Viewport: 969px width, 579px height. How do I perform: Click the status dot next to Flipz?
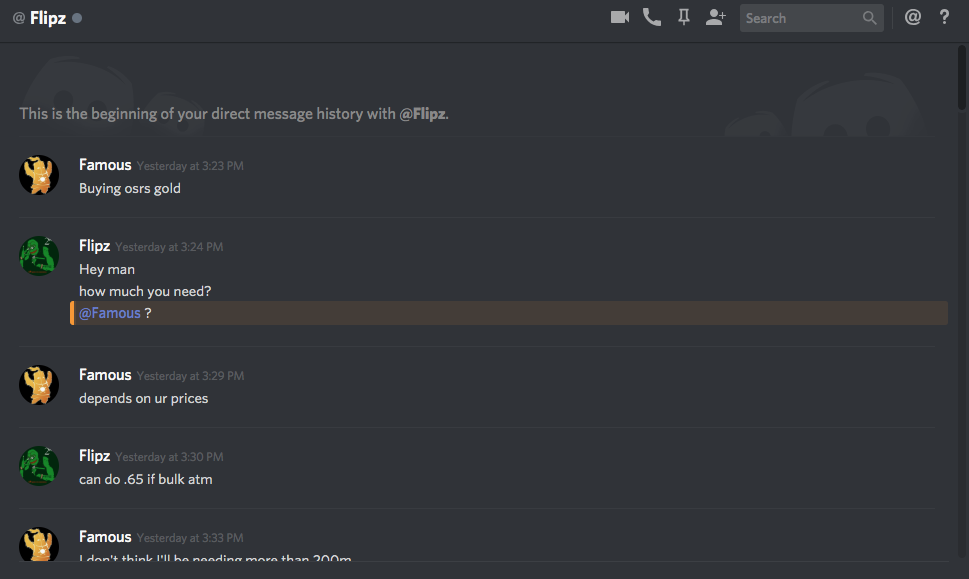point(77,18)
